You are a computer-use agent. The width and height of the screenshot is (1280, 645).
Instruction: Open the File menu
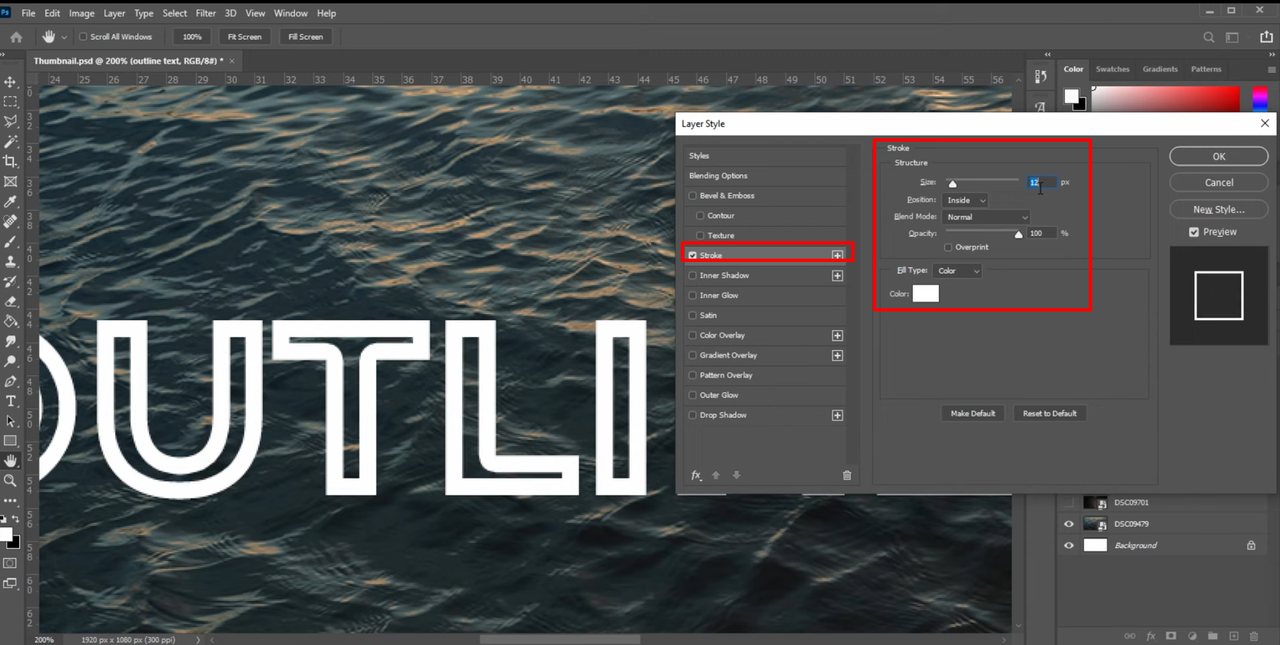(28, 13)
